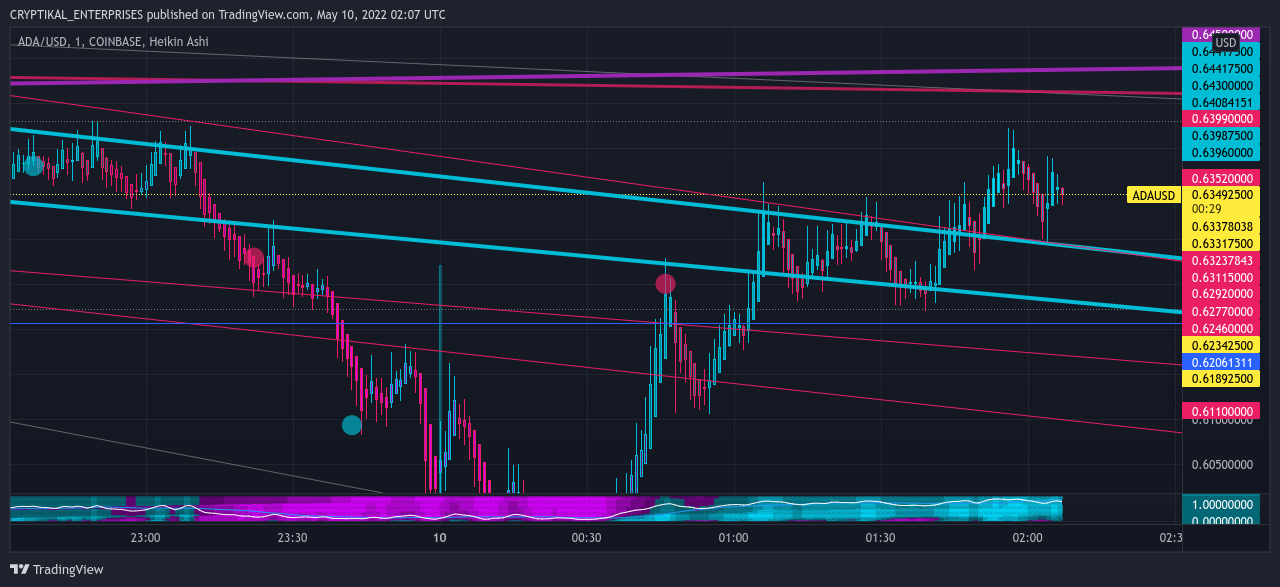1280x587 pixels.
Task: Select the 0.63115000 pink price label
Action: [x=1223, y=277]
